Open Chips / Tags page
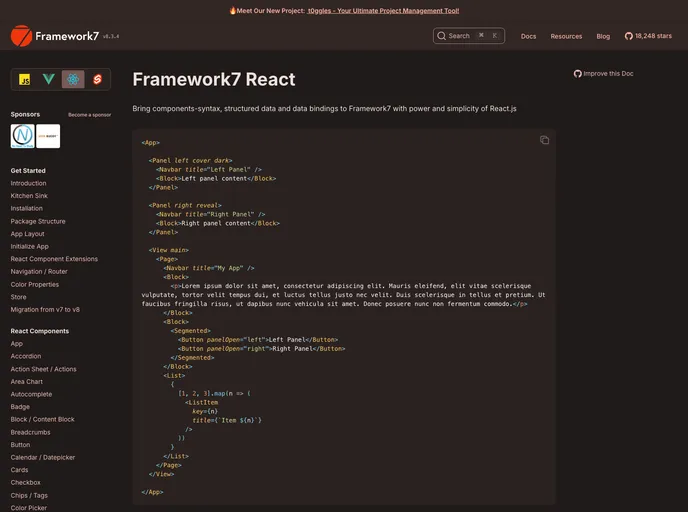The width and height of the screenshot is (688, 512). (x=29, y=495)
